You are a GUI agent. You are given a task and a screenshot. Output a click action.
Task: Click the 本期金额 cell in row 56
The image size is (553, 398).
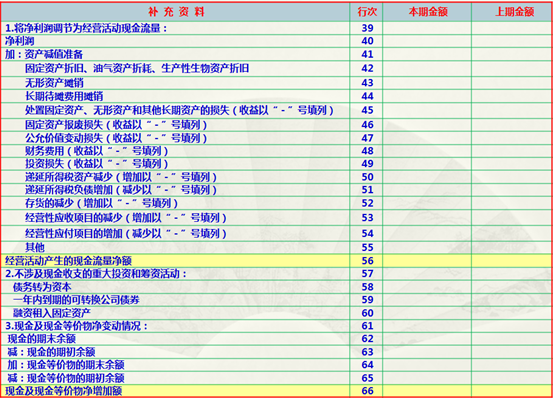427,261
